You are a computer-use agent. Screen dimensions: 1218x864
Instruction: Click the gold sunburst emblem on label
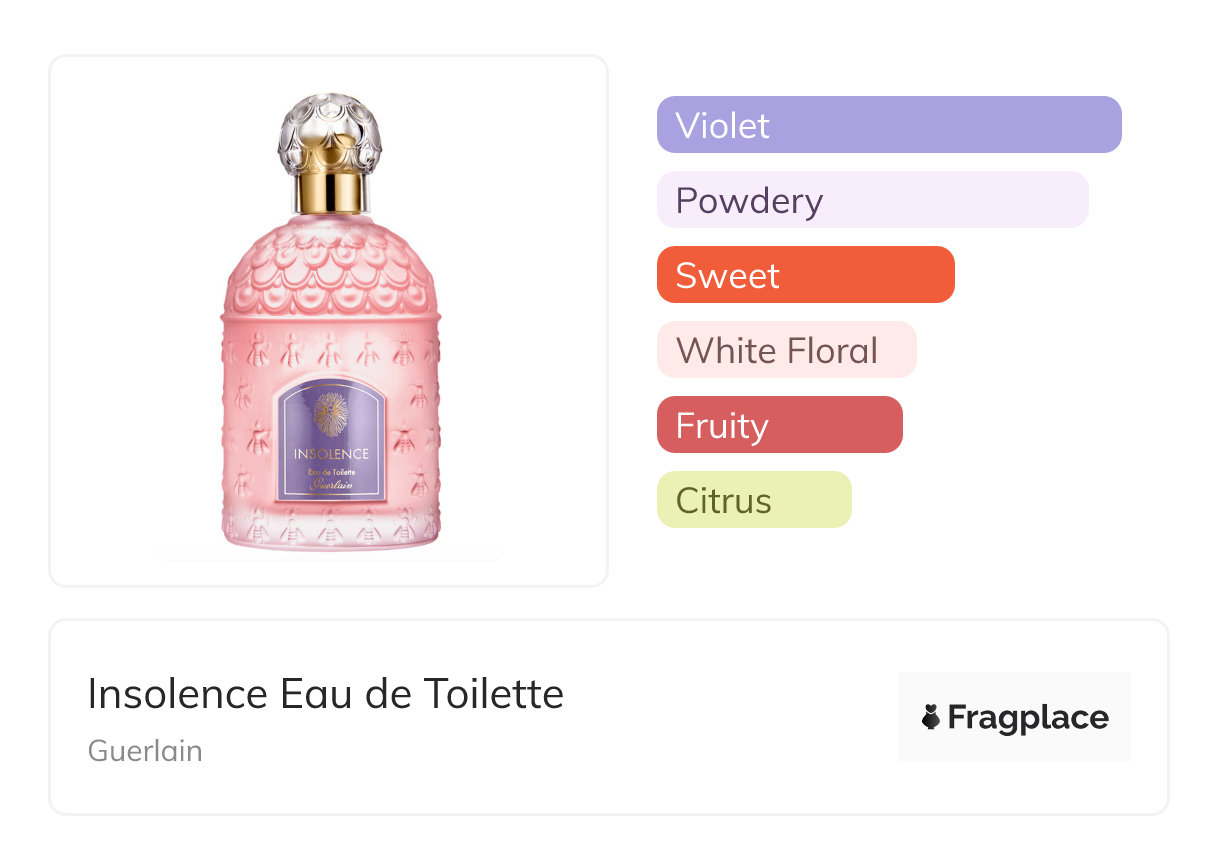331,413
